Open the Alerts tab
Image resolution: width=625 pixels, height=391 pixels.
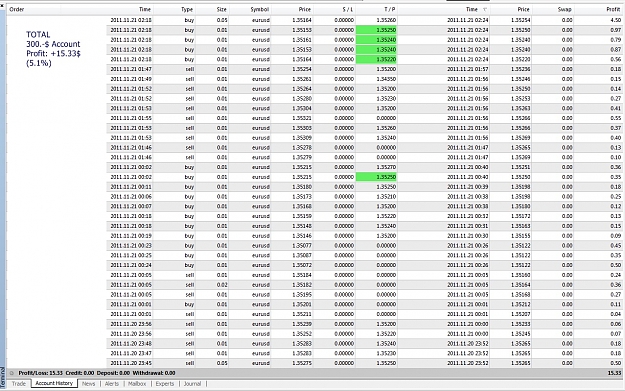pyautogui.click(x=112, y=384)
